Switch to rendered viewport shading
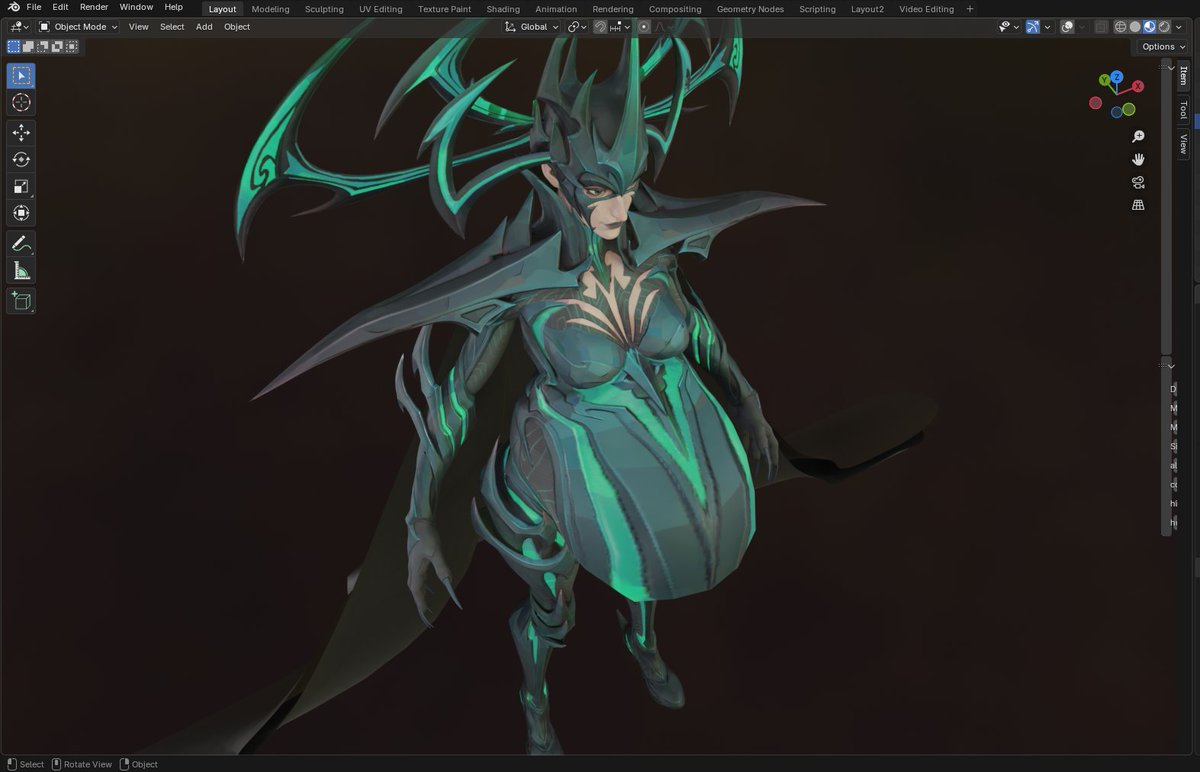The width and height of the screenshot is (1200, 772). pos(1163,27)
